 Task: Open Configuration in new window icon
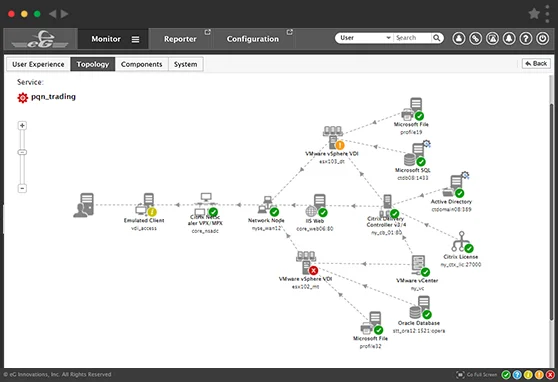point(290,32)
